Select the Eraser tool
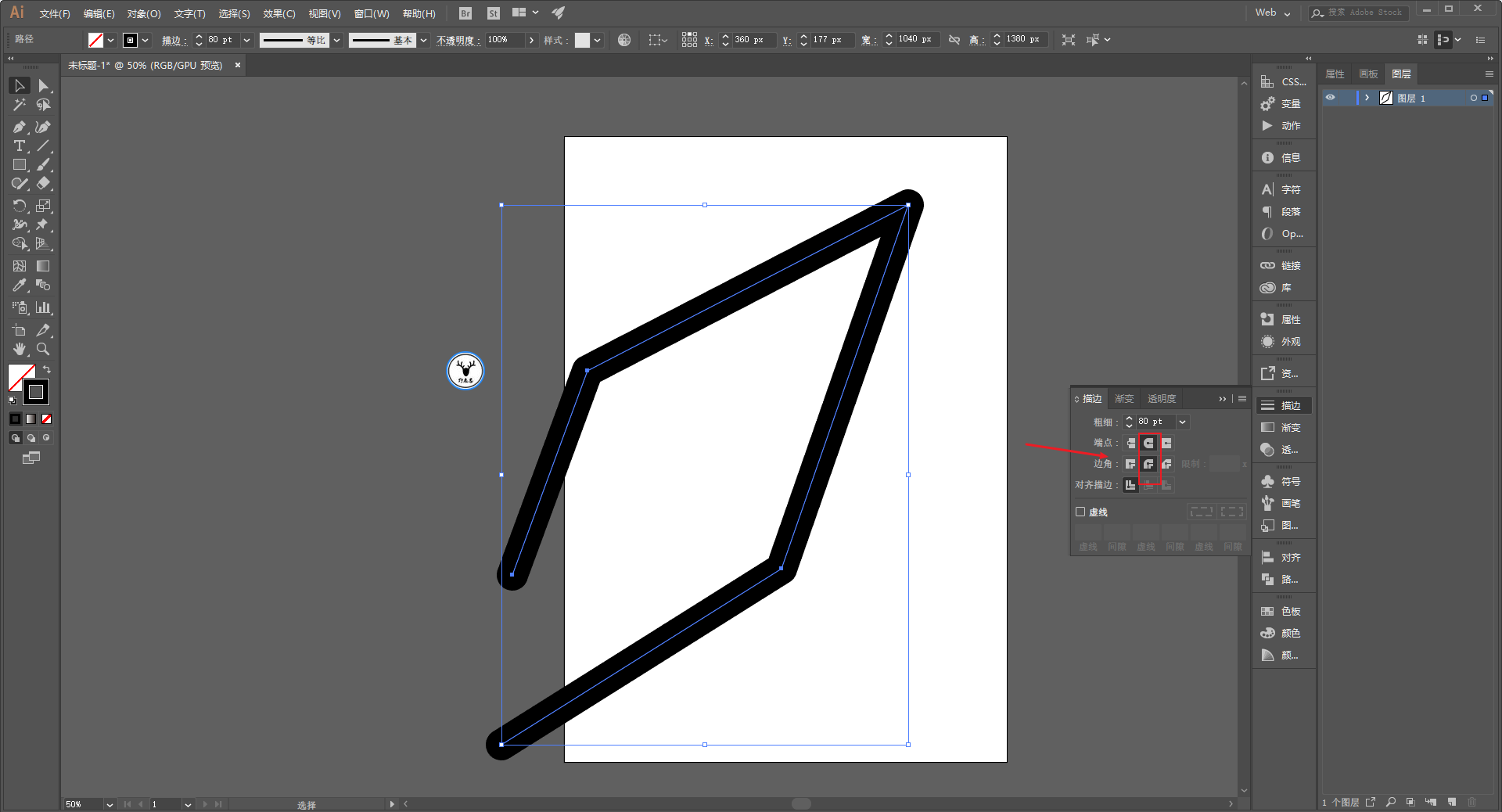The image size is (1502, 812). point(43,184)
